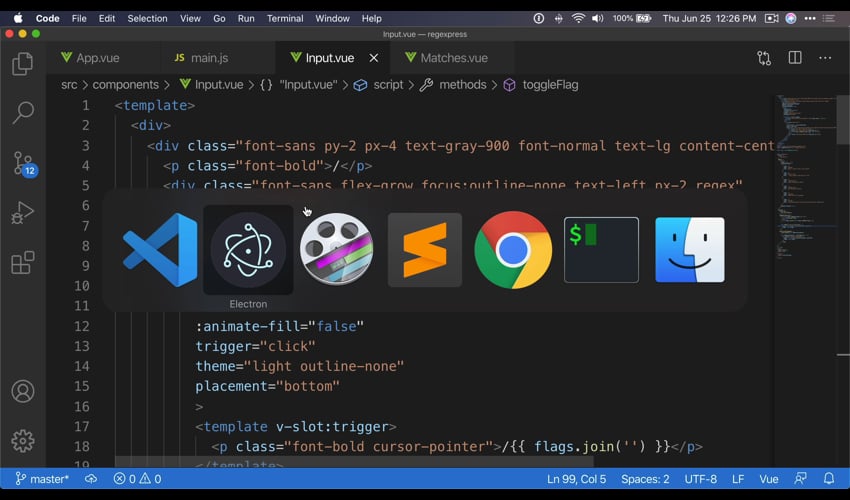The width and height of the screenshot is (850, 500).
Task: Select the Claquette film reel app
Action: point(337,249)
